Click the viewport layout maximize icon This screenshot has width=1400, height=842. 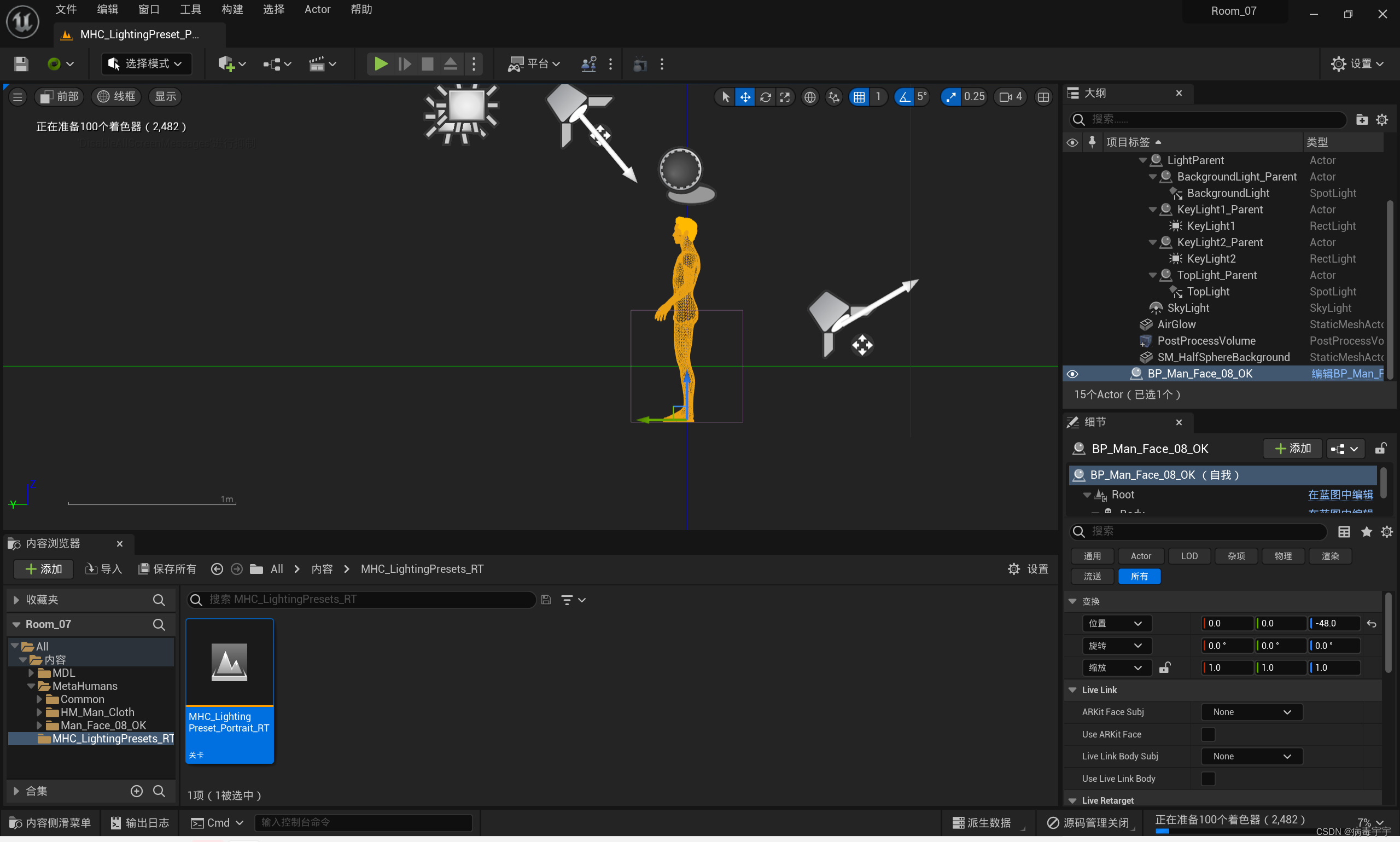(x=1043, y=97)
